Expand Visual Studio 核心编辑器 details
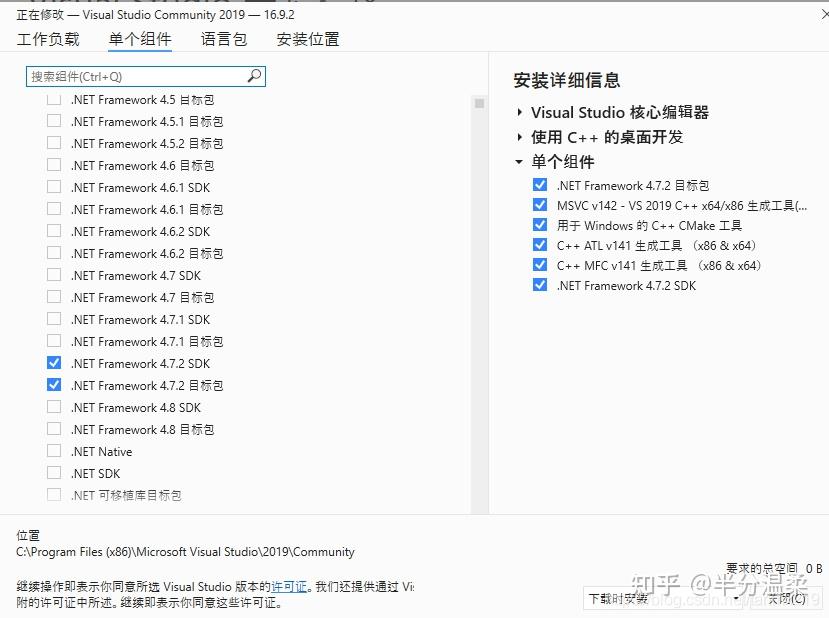The width and height of the screenshot is (829, 618). click(519, 112)
